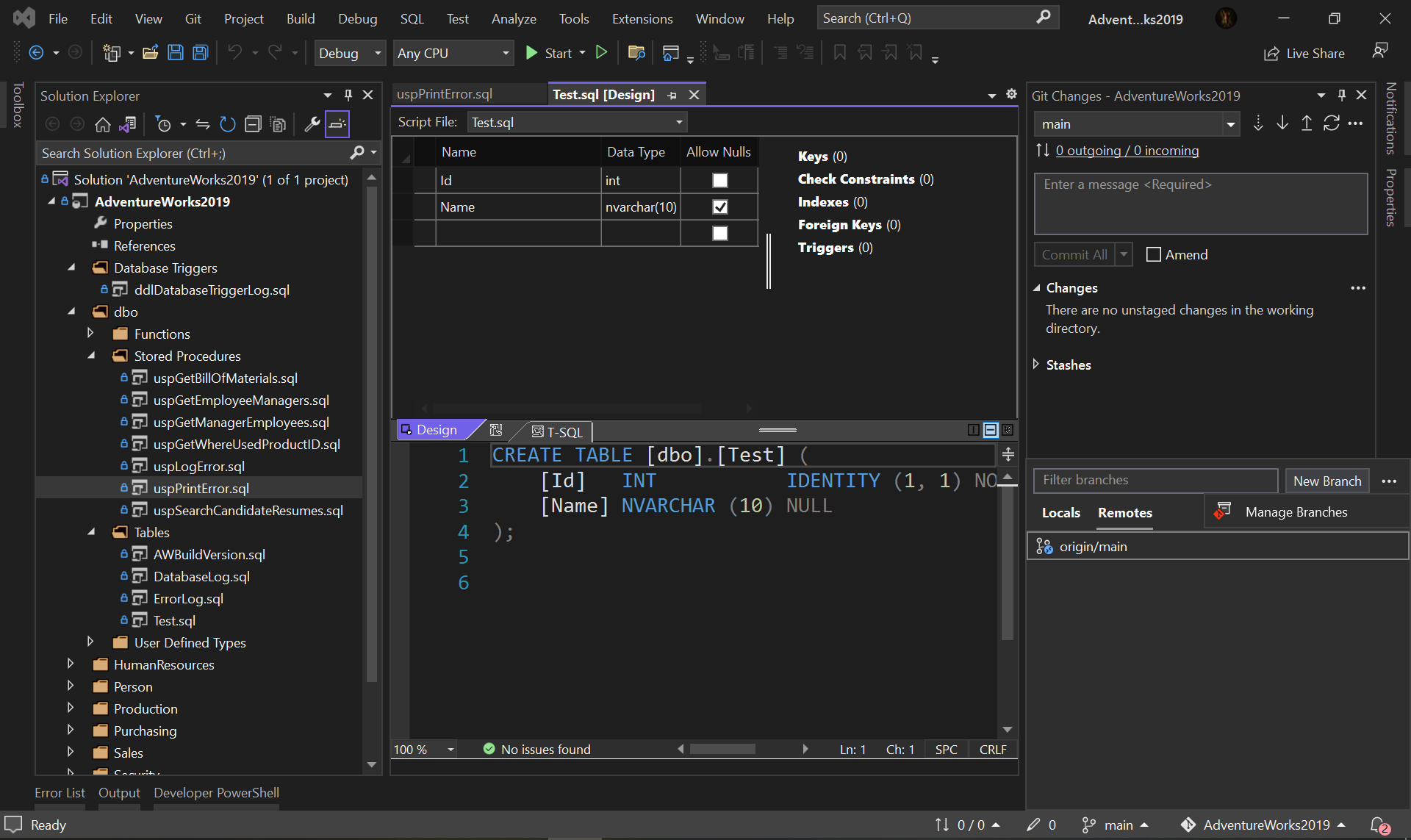Toggle Allow Nulls for Id column

point(720,180)
